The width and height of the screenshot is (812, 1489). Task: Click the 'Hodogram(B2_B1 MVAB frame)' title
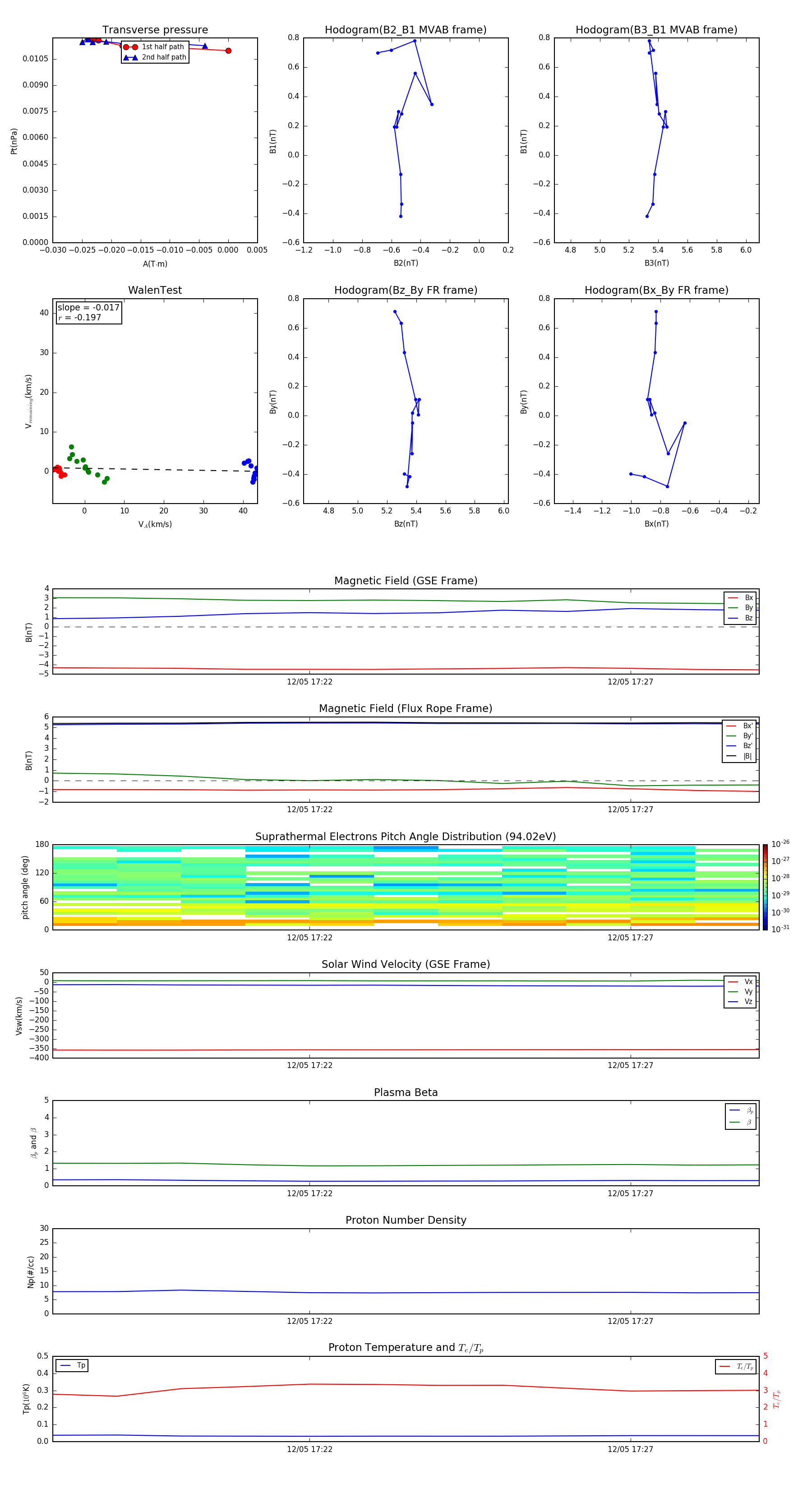pyautogui.click(x=406, y=30)
